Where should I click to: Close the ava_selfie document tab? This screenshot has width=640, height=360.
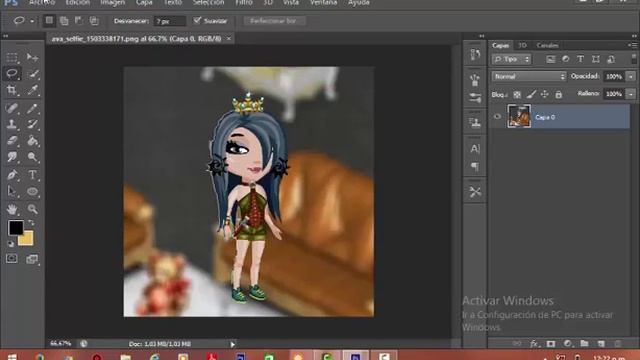click(229, 38)
